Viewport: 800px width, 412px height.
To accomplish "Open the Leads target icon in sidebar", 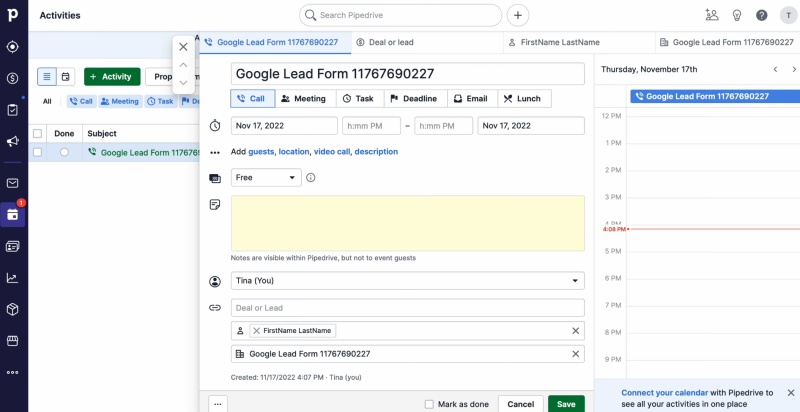I will point(13,47).
